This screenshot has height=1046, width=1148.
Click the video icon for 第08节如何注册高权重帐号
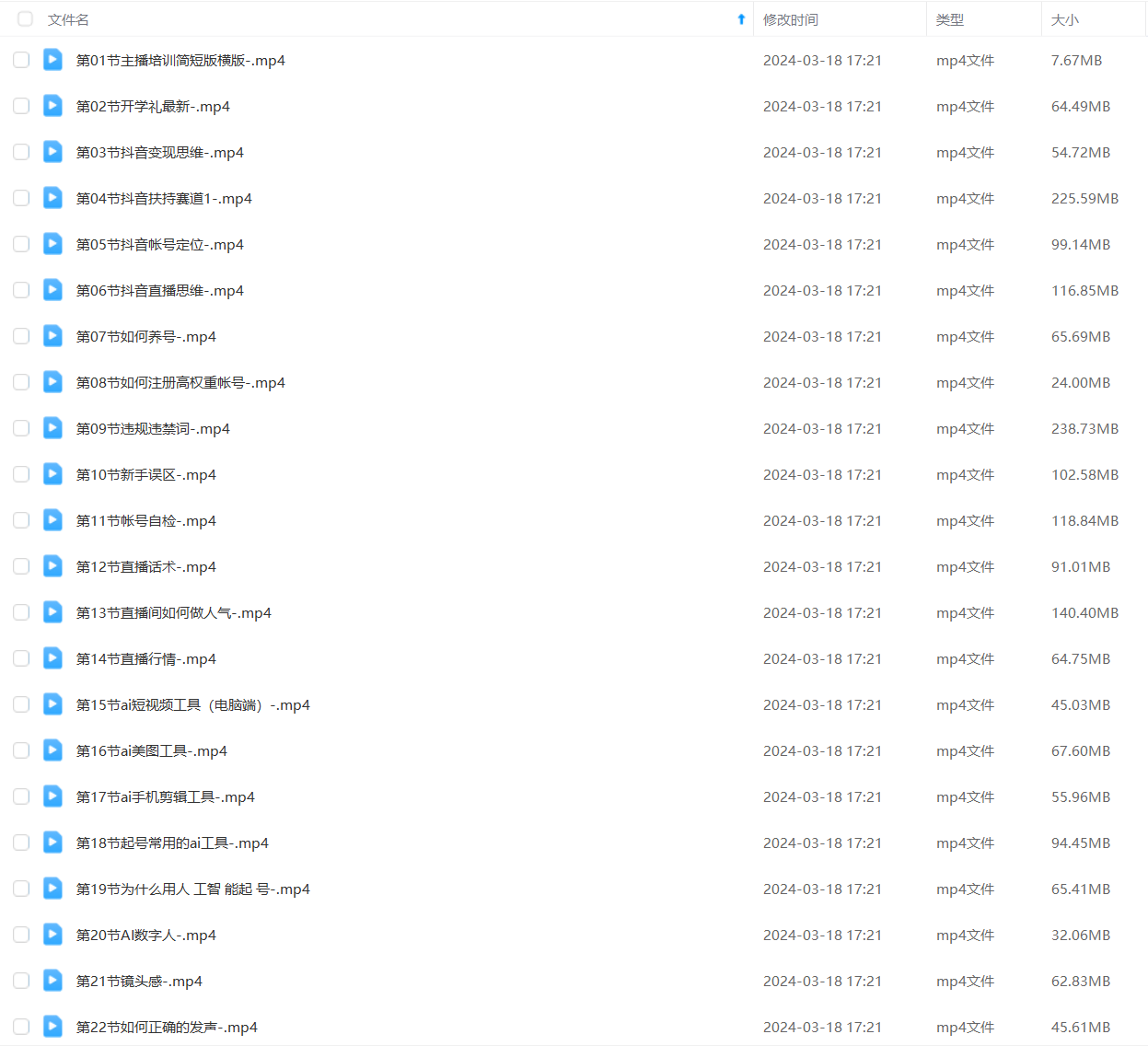(x=52, y=382)
